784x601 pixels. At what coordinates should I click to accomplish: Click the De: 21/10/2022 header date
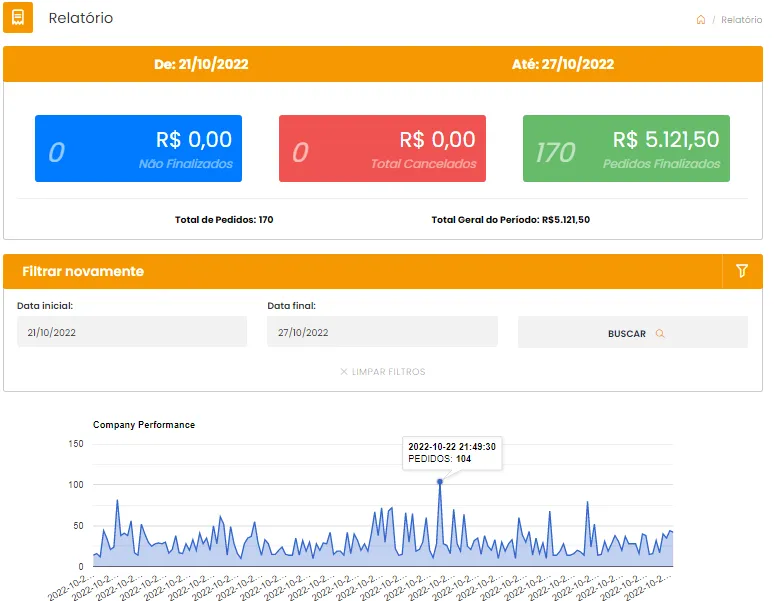(x=201, y=64)
